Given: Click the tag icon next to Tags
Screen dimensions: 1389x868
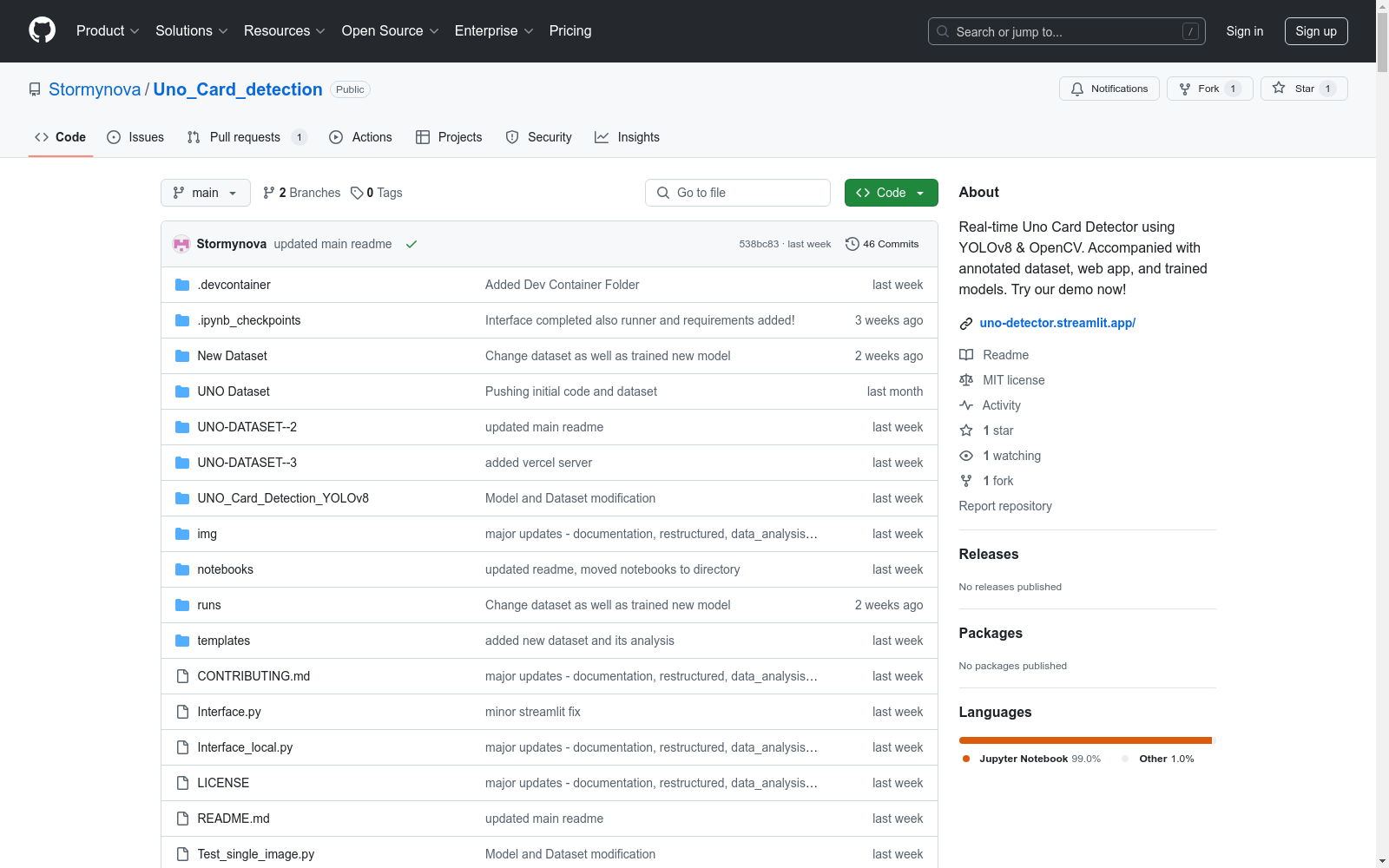Looking at the screenshot, I should click(357, 193).
